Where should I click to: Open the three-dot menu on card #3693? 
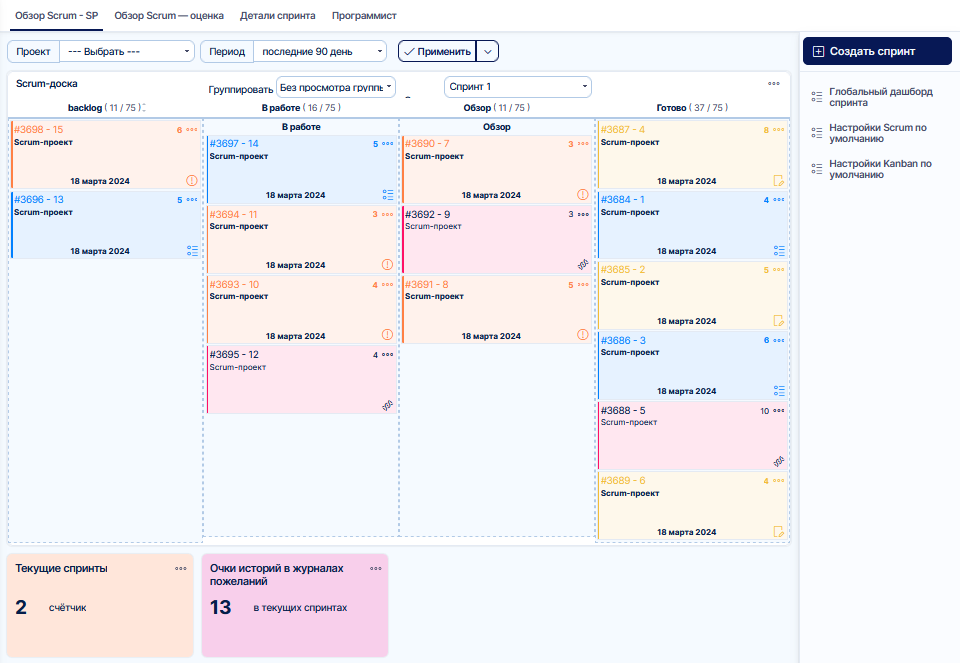click(388, 285)
